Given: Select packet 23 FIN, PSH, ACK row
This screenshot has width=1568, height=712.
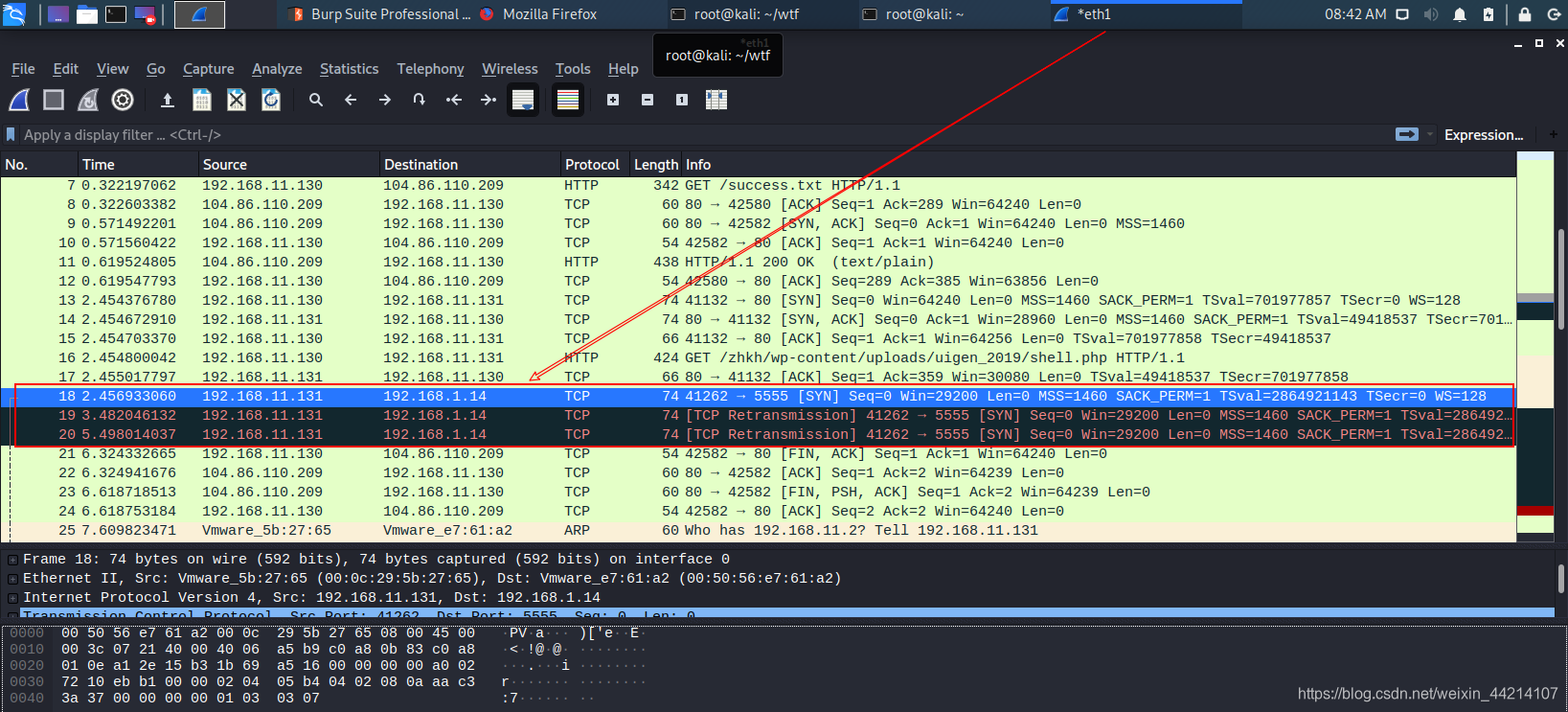Looking at the screenshot, I should click(759, 493).
